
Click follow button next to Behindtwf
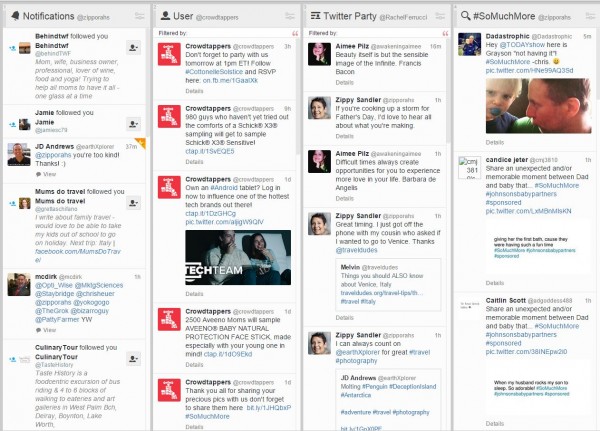tap(134, 47)
